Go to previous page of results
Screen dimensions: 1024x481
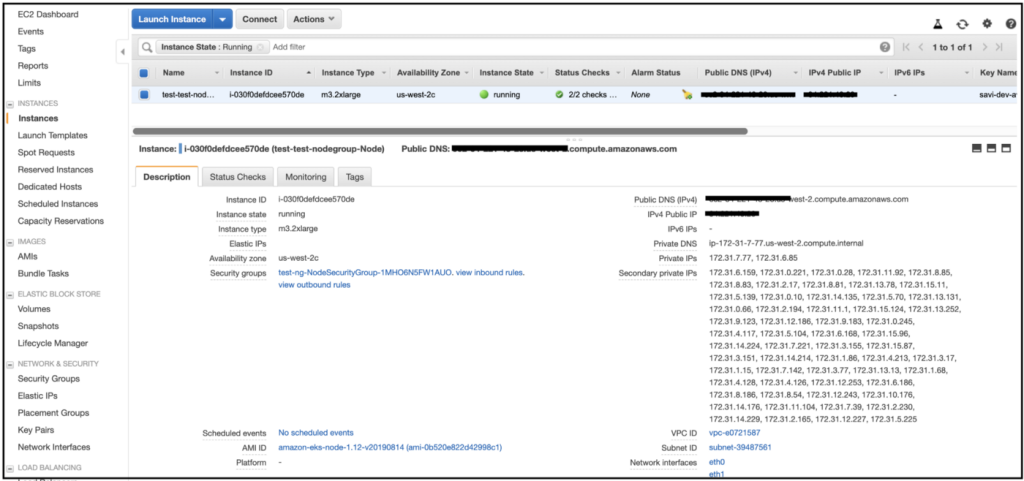(x=921, y=47)
